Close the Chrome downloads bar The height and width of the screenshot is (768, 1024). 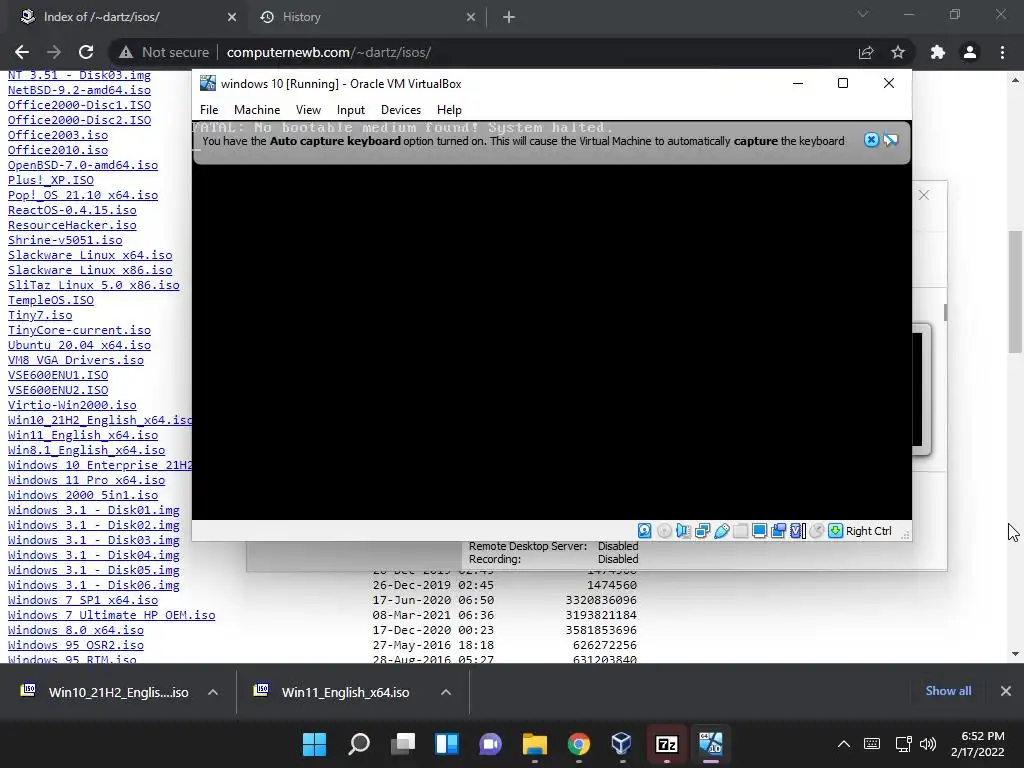coord(1006,691)
